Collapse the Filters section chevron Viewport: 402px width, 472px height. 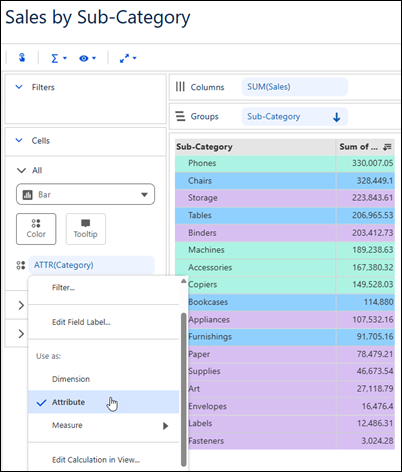tap(19, 87)
